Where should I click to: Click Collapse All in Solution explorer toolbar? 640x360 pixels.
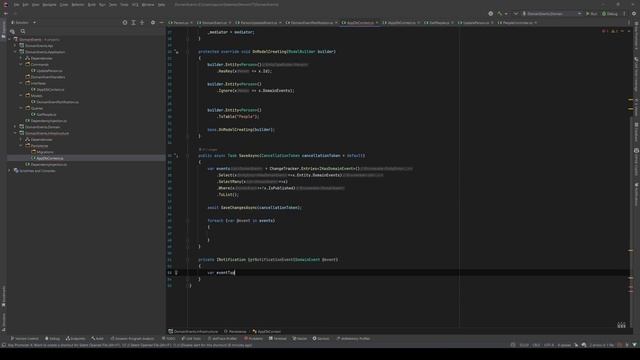click(x=142, y=22)
